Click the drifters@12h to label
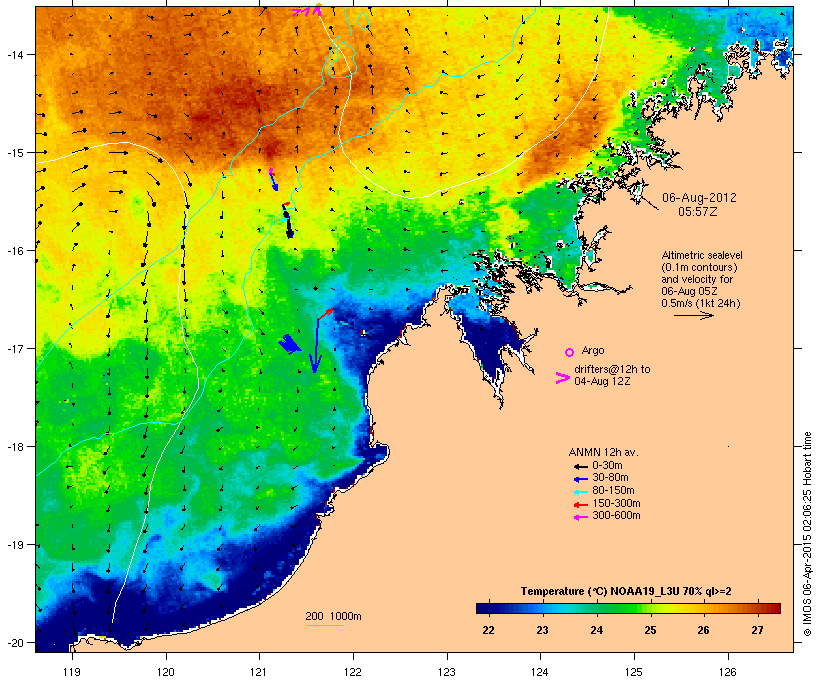The width and height of the screenshot is (820, 680). pos(612,369)
